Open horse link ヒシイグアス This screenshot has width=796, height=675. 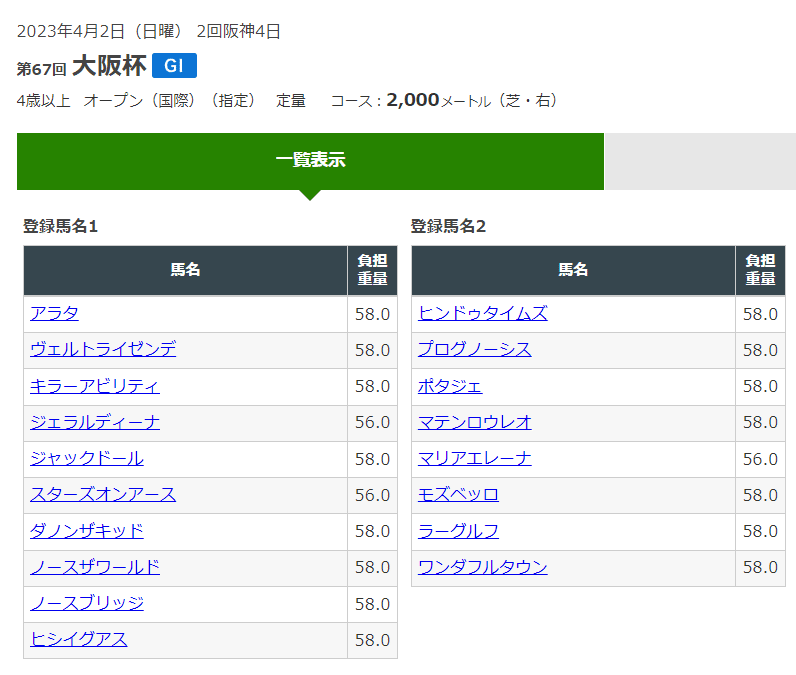[x=79, y=639]
